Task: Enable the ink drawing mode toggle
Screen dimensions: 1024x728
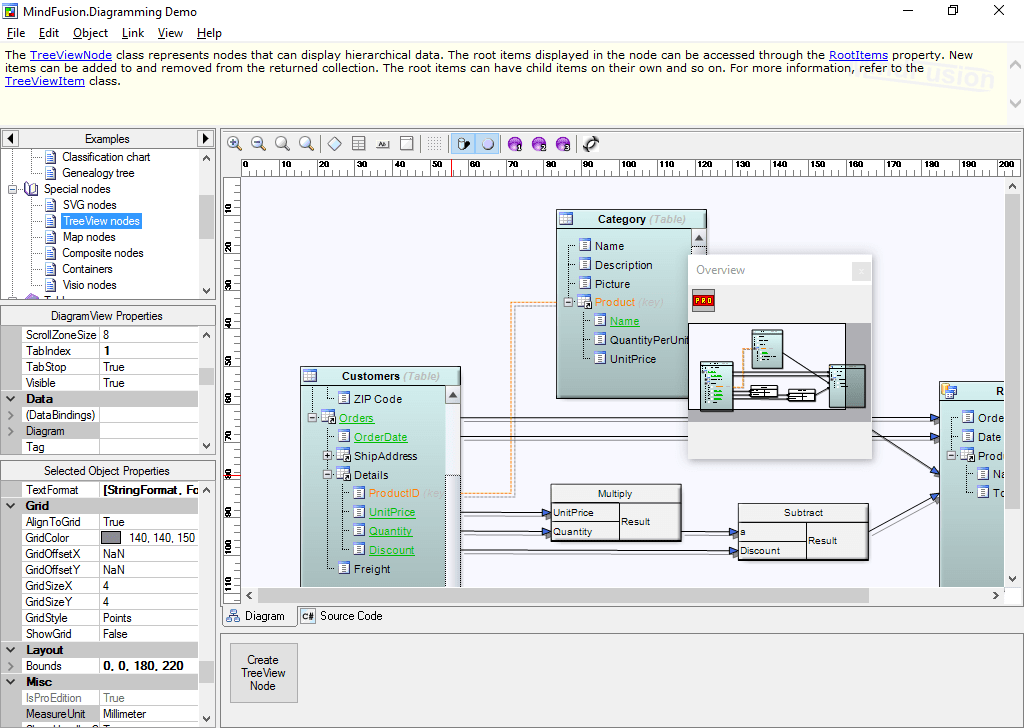Action: click(x=463, y=143)
